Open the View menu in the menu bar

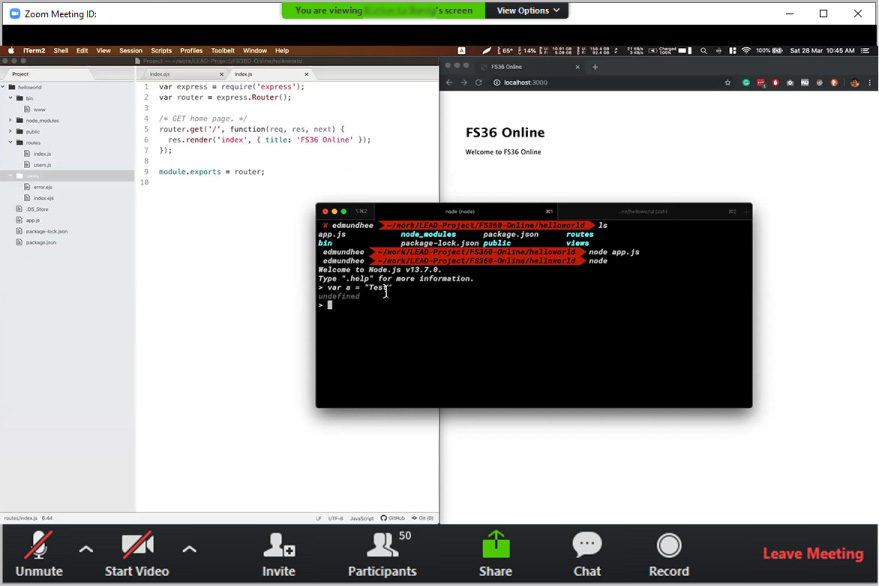(x=103, y=50)
